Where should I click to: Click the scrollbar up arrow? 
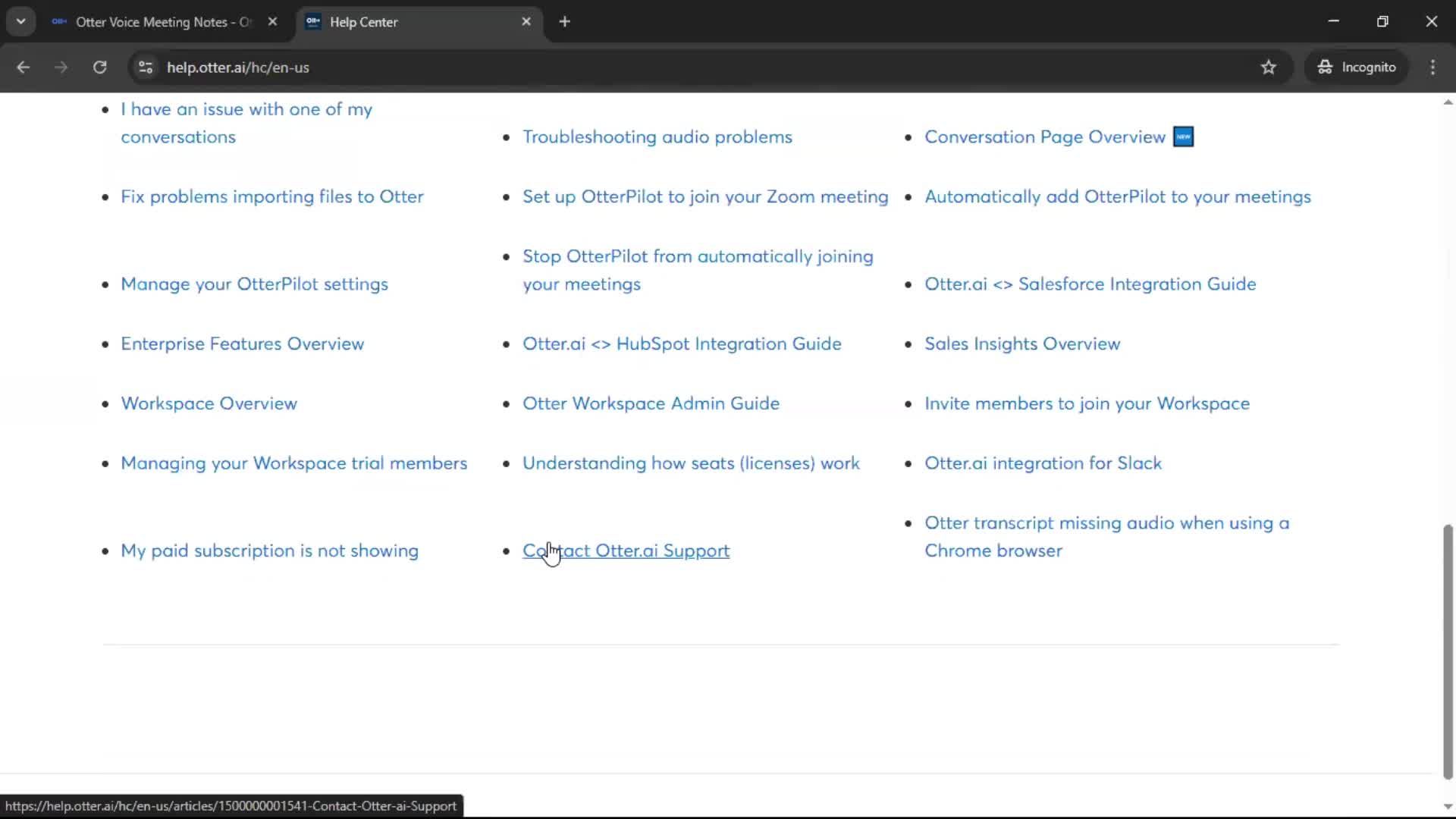coord(1448,102)
